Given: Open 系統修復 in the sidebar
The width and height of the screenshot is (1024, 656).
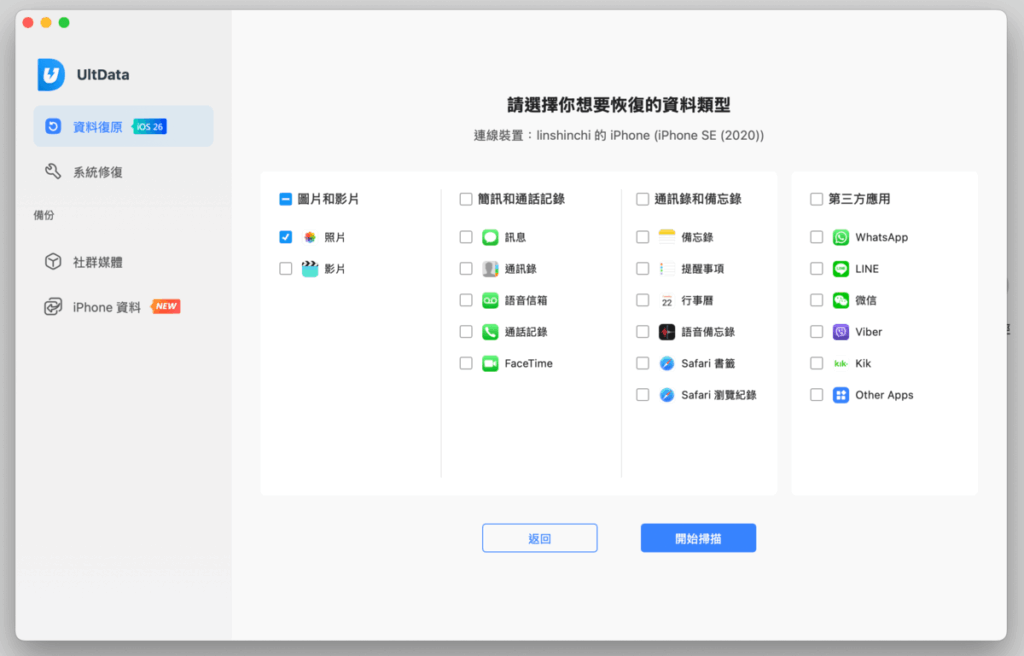Looking at the screenshot, I should point(97,172).
